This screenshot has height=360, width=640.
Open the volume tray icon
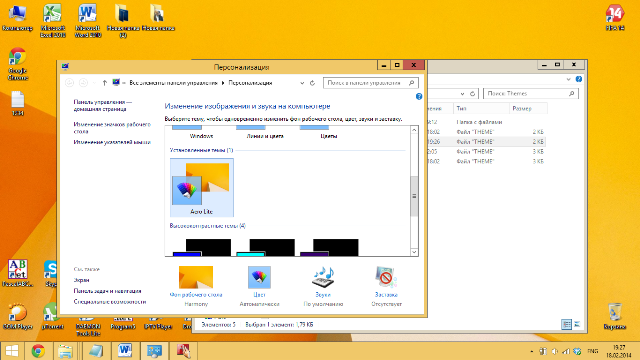(x=554, y=351)
